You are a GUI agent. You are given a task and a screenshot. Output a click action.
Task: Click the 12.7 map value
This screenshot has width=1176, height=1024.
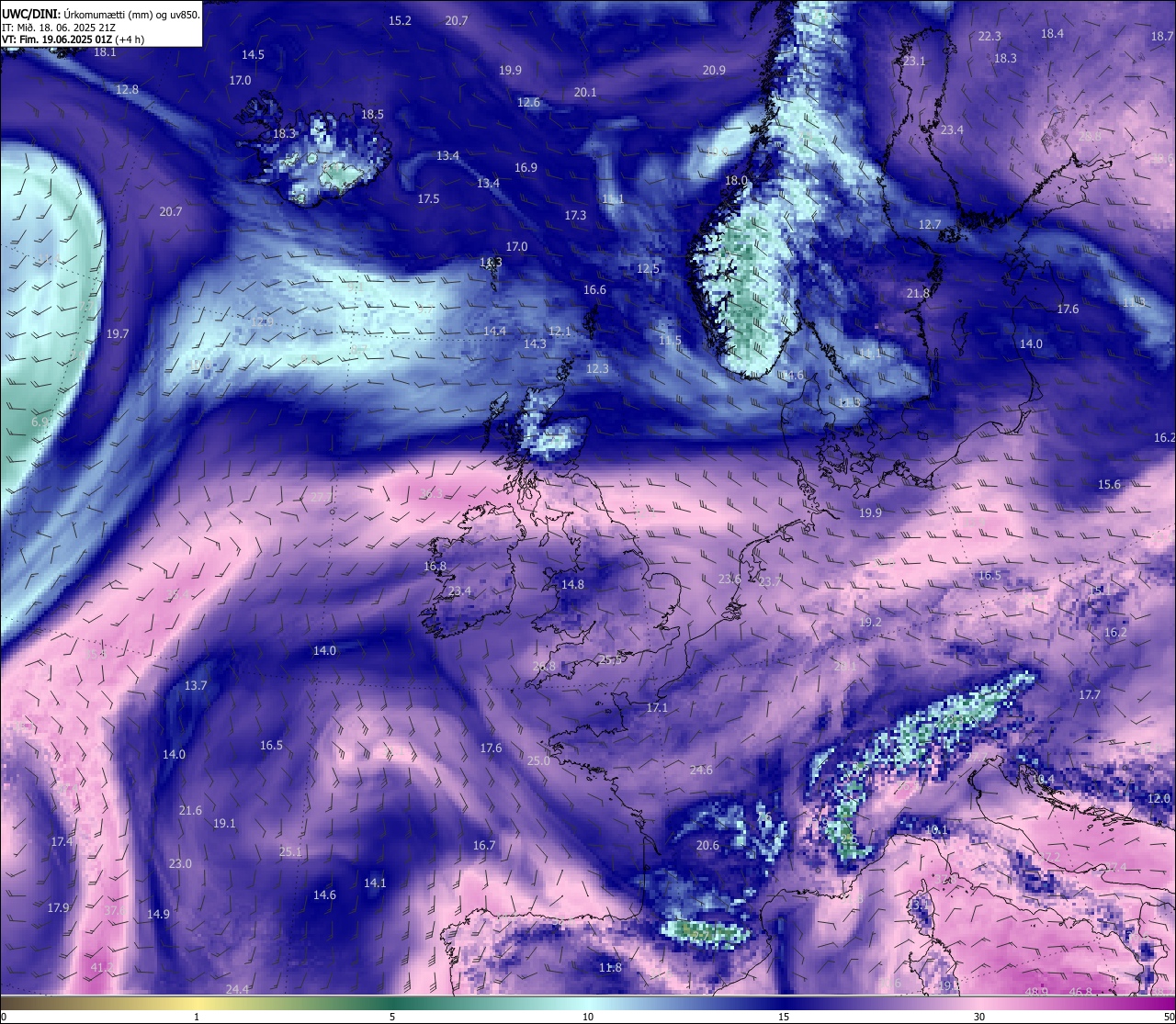coord(930,224)
